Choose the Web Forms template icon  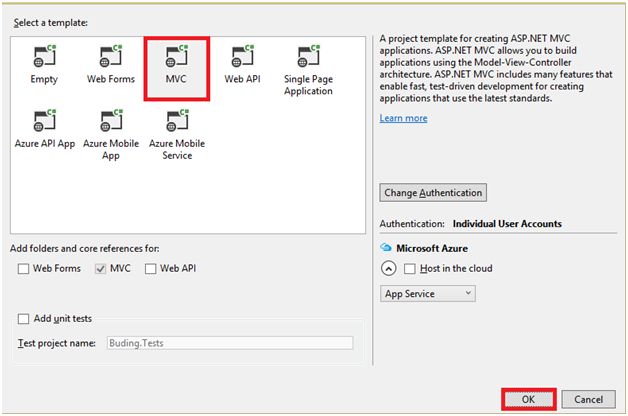111,56
